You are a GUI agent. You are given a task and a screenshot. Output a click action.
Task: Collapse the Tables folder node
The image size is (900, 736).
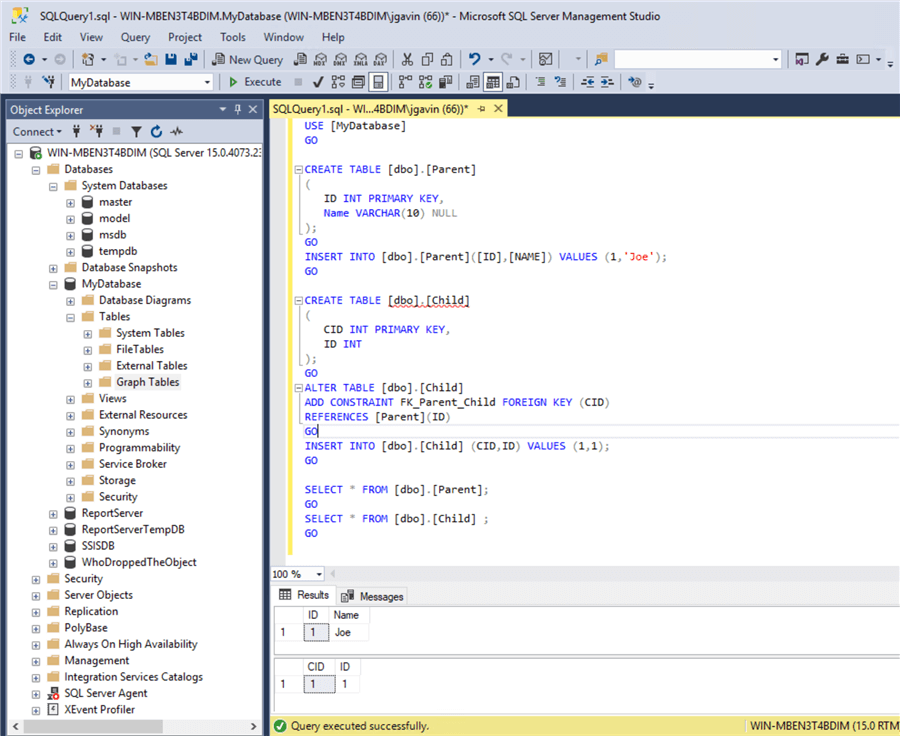[70, 317]
